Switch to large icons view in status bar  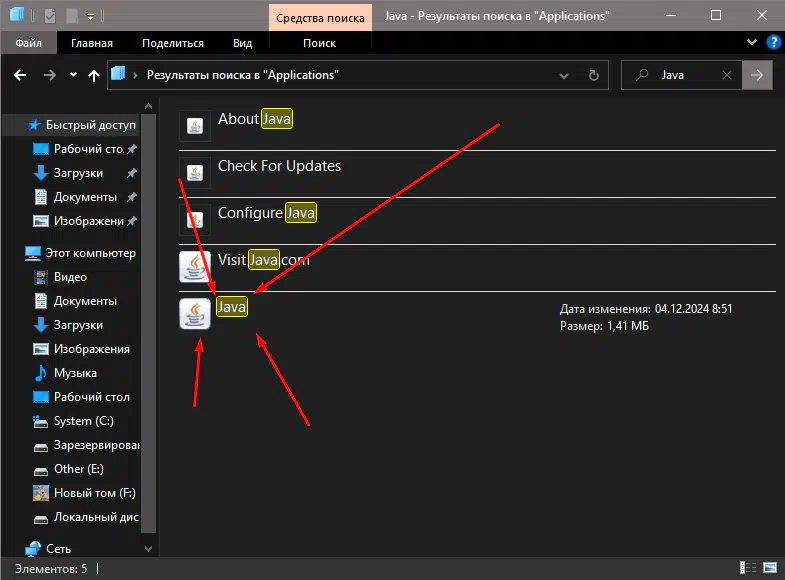coord(770,567)
